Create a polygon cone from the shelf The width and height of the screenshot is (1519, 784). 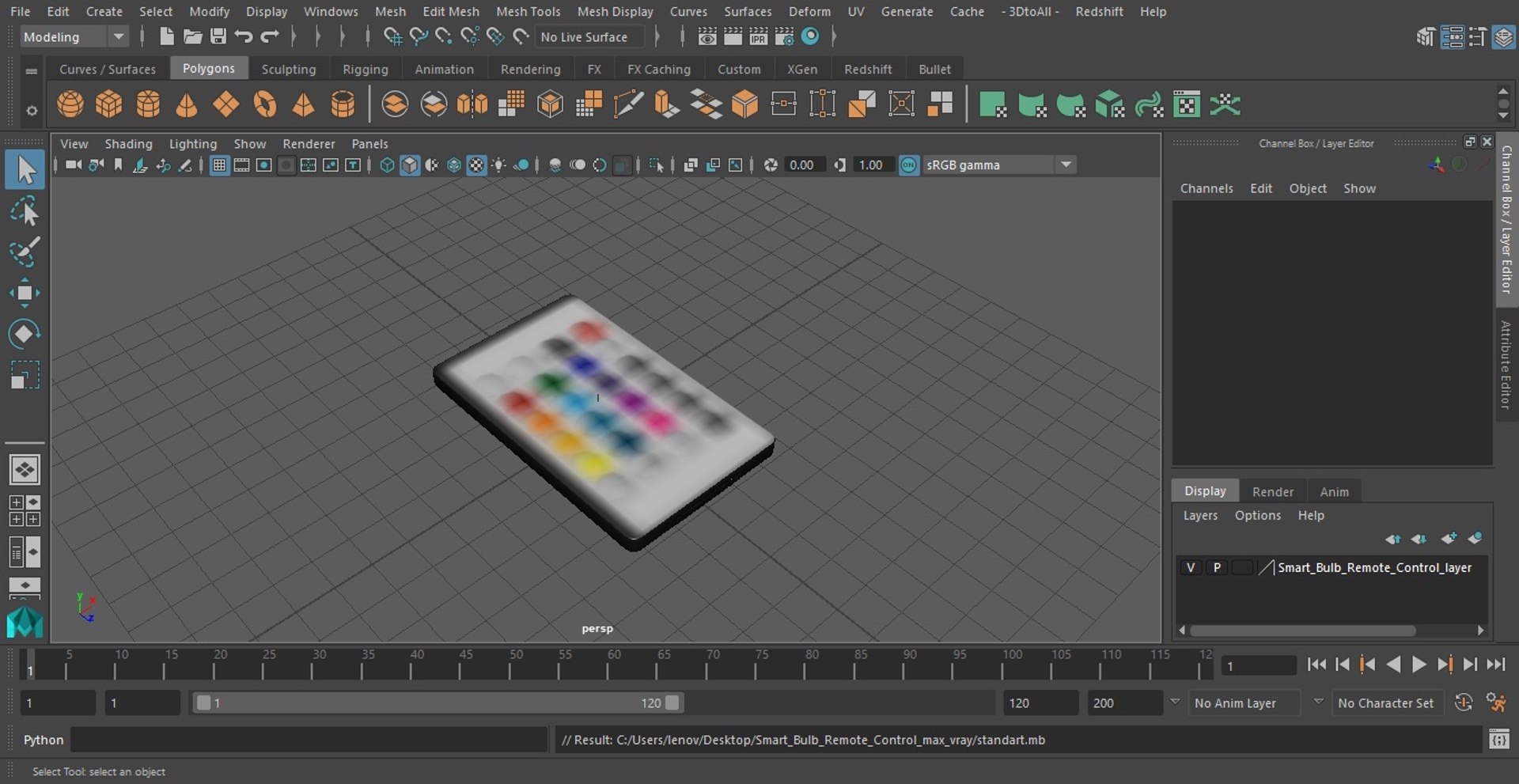tap(187, 104)
